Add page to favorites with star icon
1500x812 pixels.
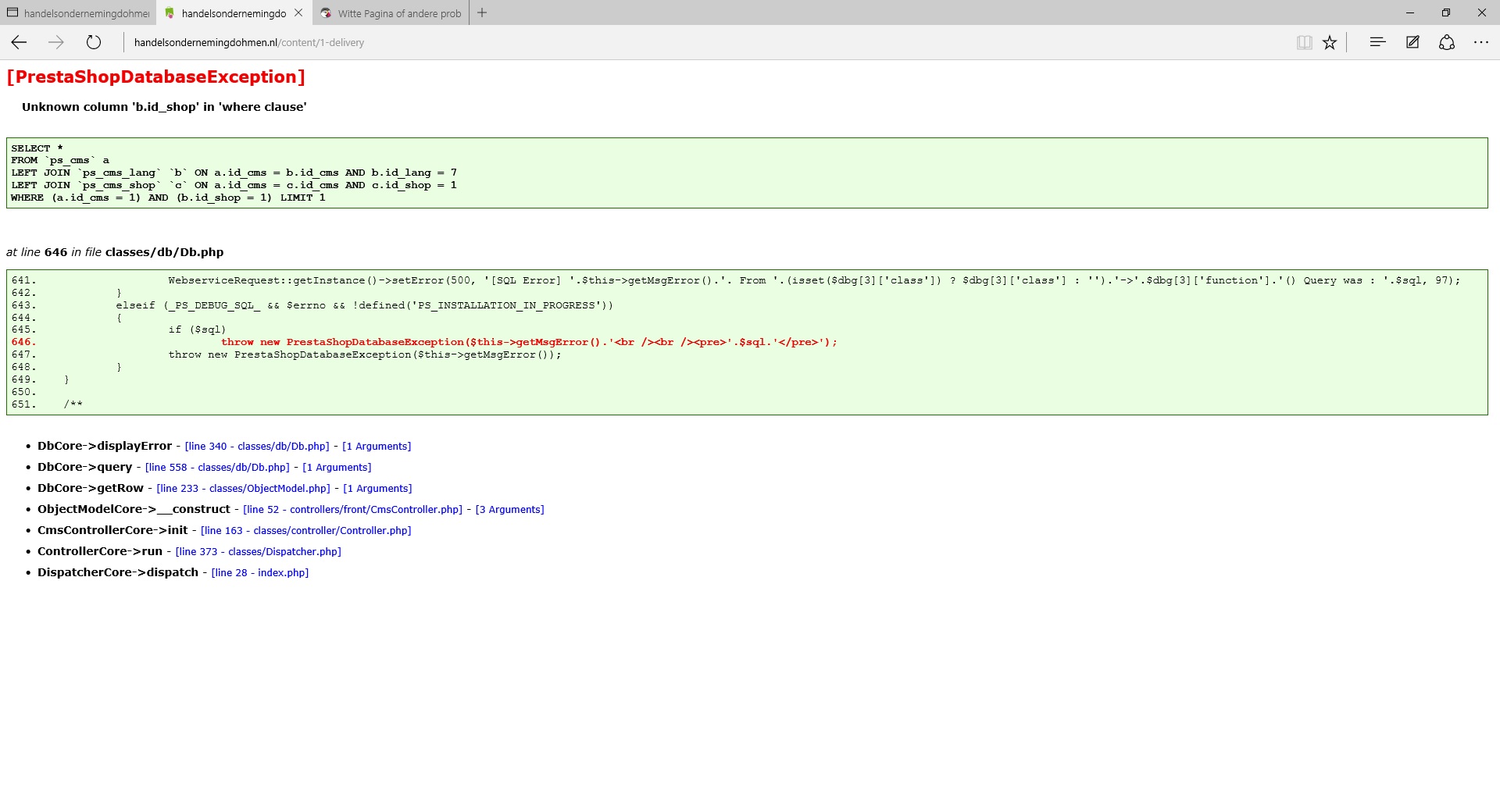click(1330, 42)
